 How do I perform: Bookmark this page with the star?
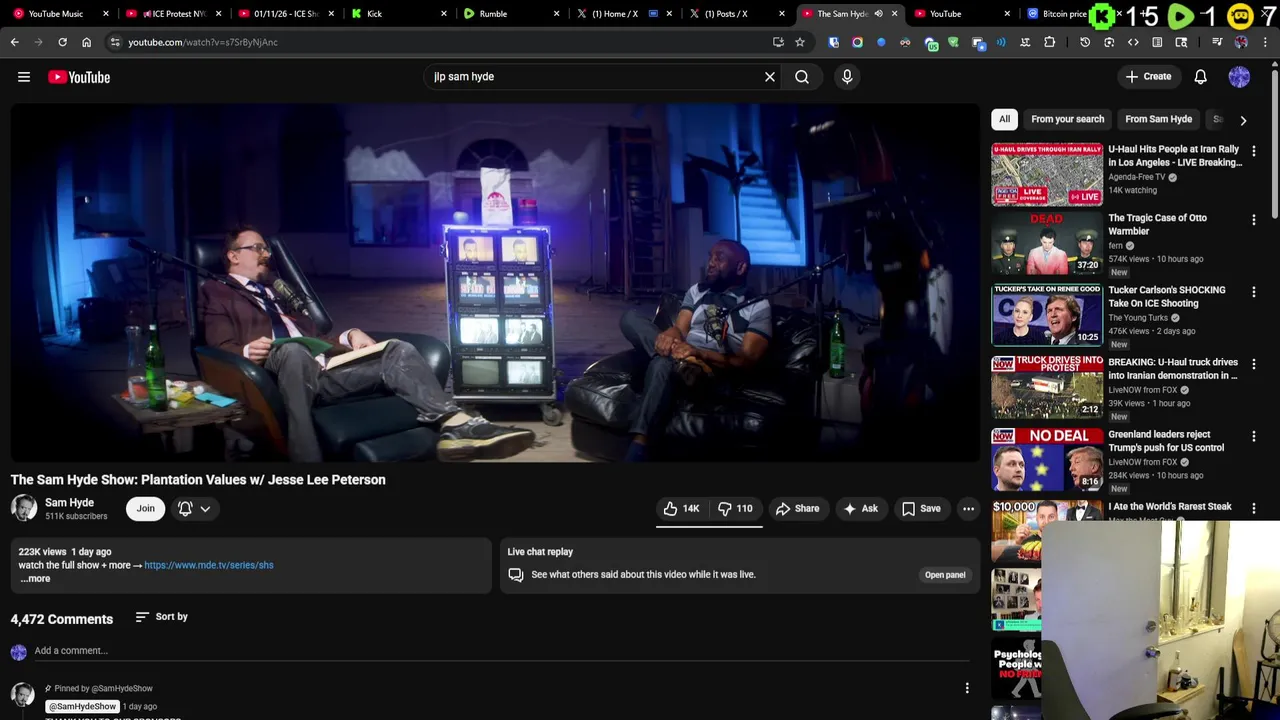800,42
